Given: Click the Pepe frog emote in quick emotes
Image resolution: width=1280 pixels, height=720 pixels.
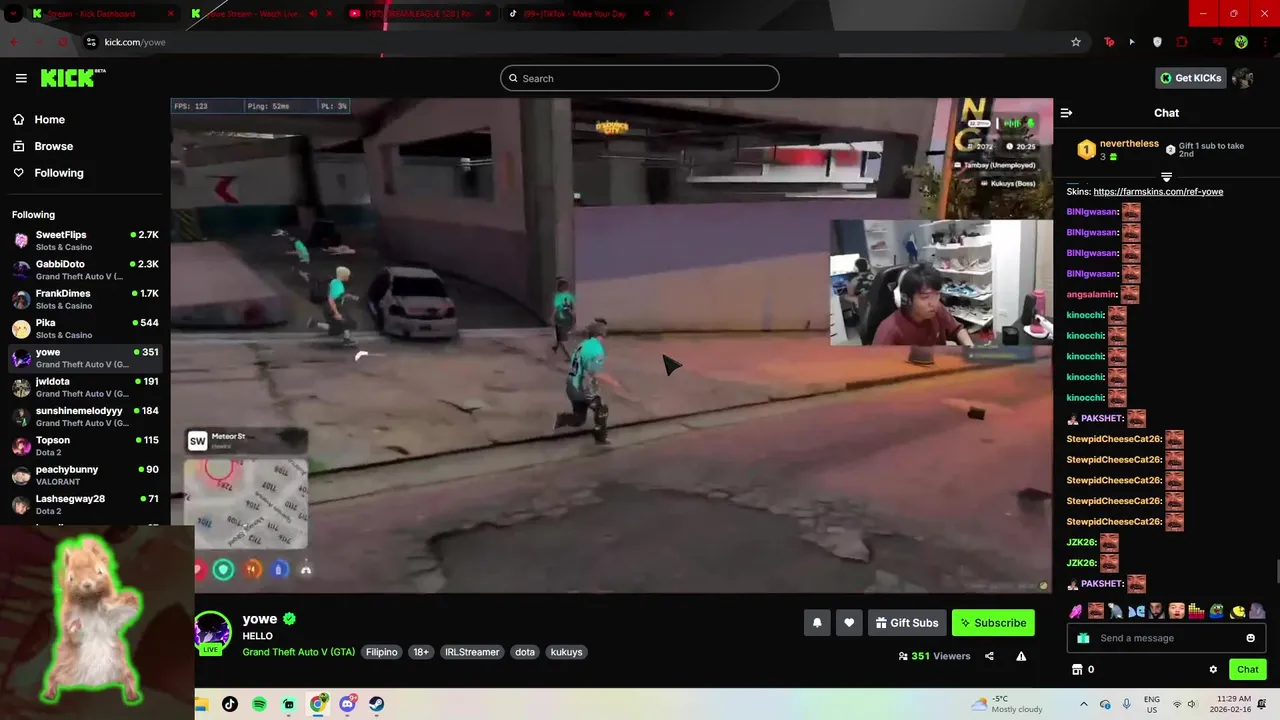Looking at the screenshot, I should pos(1217,611).
